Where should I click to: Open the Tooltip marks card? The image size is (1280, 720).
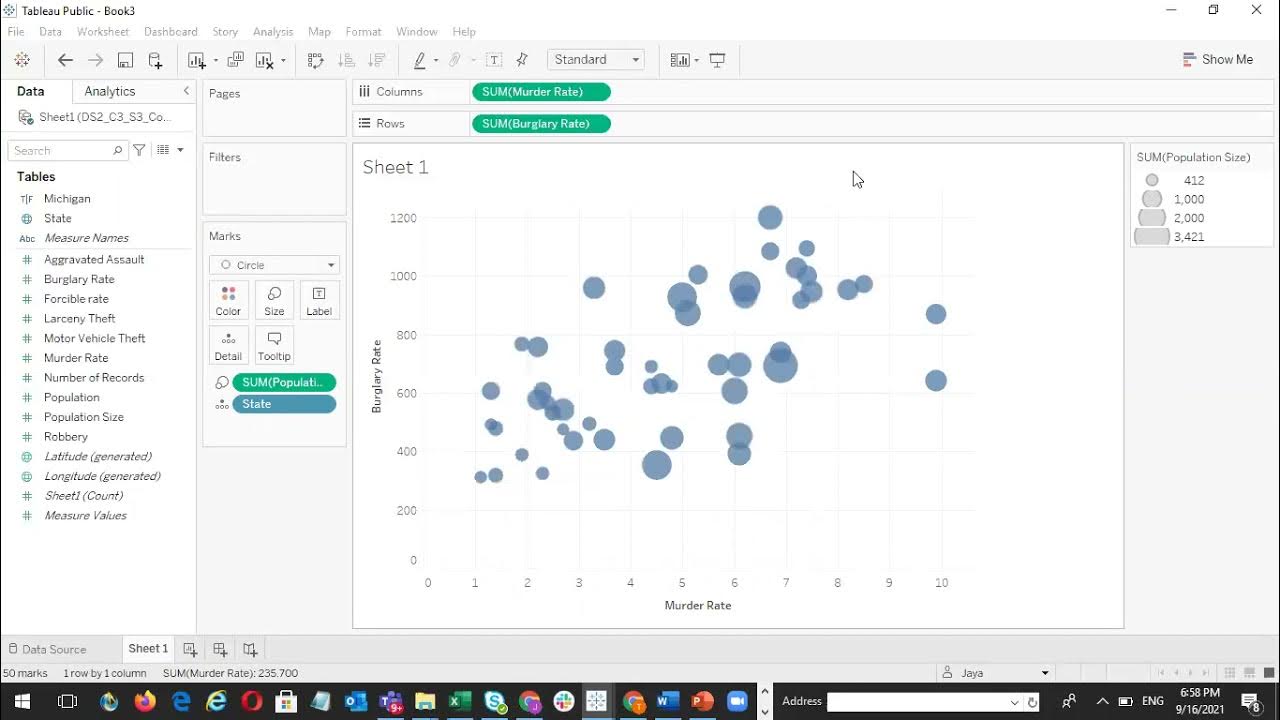[x=274, y=345]
